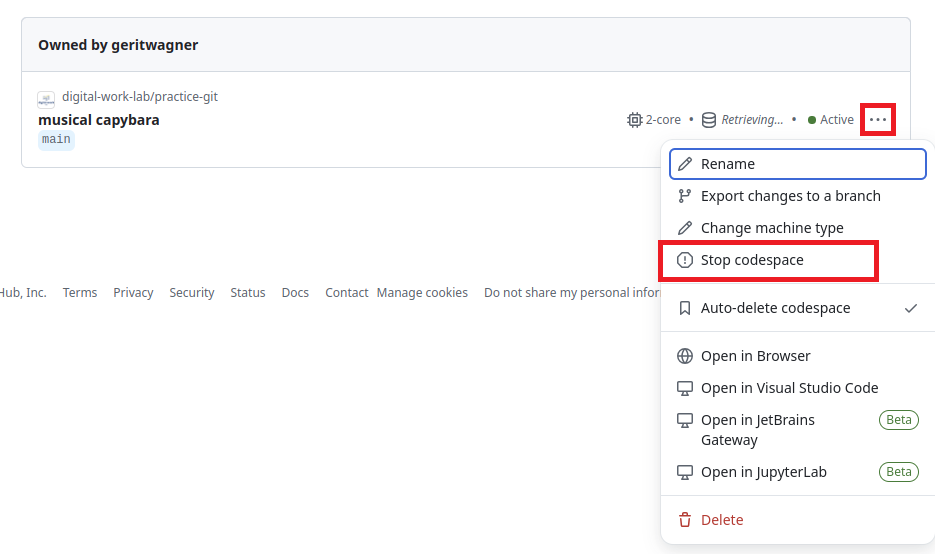Click the three-dot codespace options button
Viewport: 935px width, 554px height.
[877, 120]
